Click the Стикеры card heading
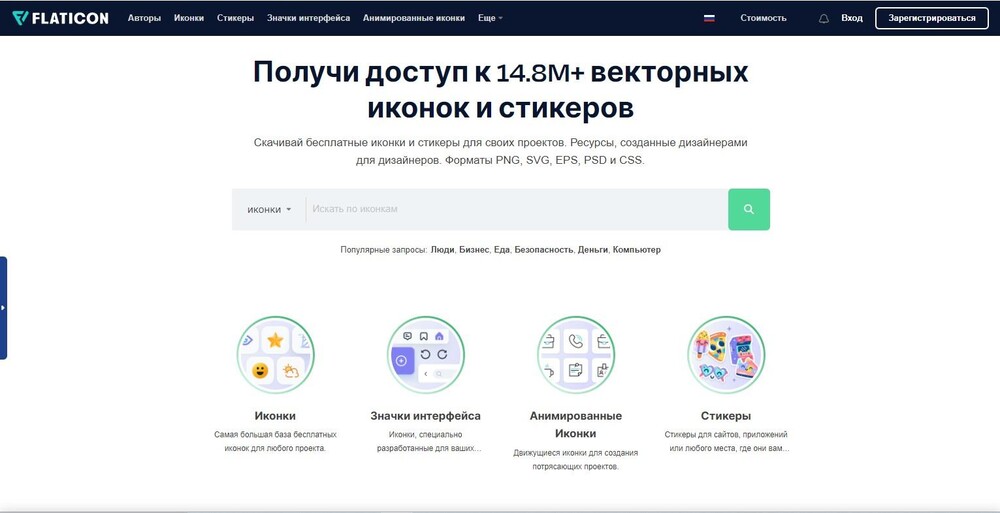 pos(726,416)
